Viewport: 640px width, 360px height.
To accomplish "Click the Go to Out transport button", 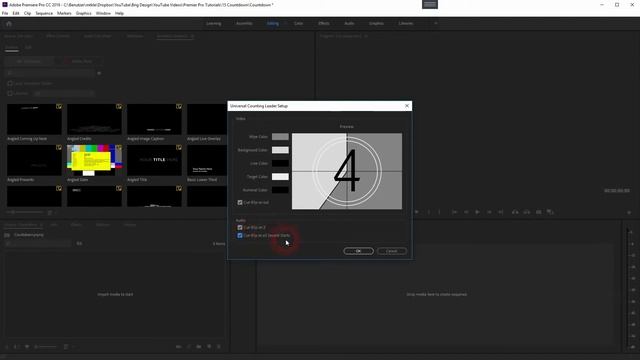I will coord(501,212).
